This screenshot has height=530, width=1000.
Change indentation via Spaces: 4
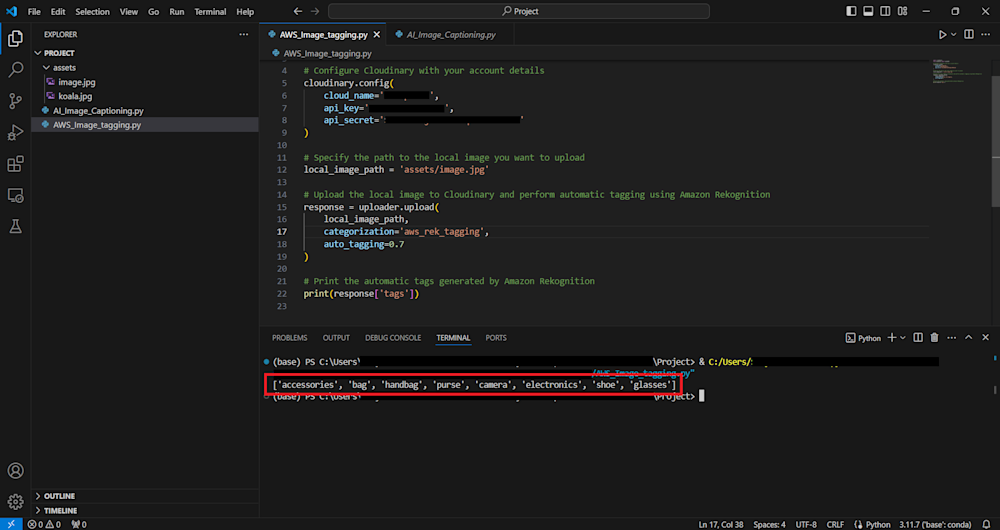[x=769, y=524]
